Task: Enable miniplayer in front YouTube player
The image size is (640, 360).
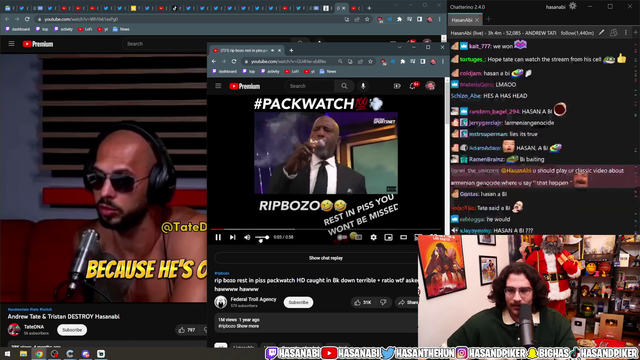Action: tap(388, 237)
